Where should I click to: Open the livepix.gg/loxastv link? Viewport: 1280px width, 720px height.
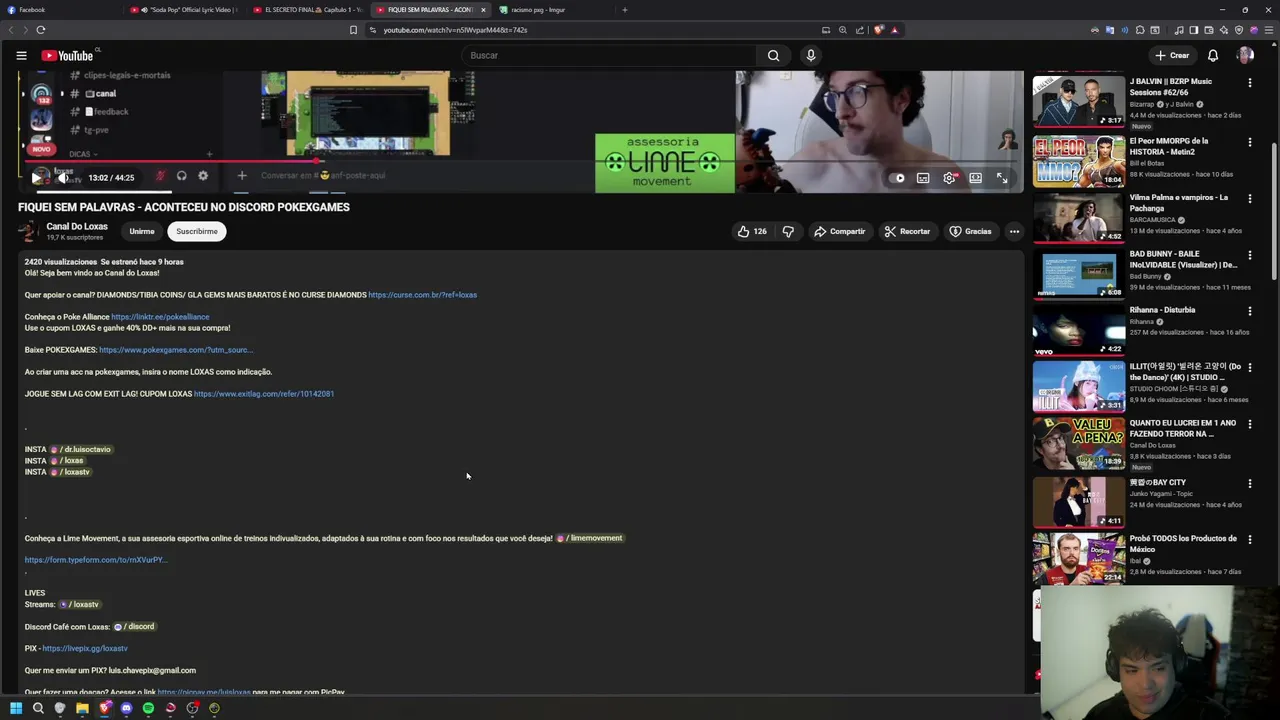click(85, 648)
